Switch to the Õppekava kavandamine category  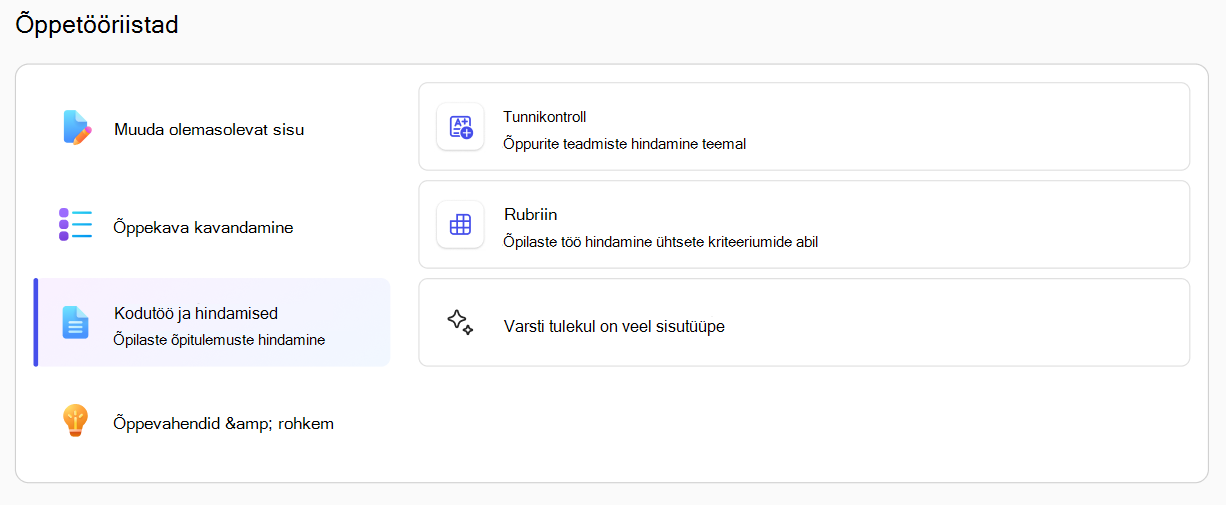212,227
